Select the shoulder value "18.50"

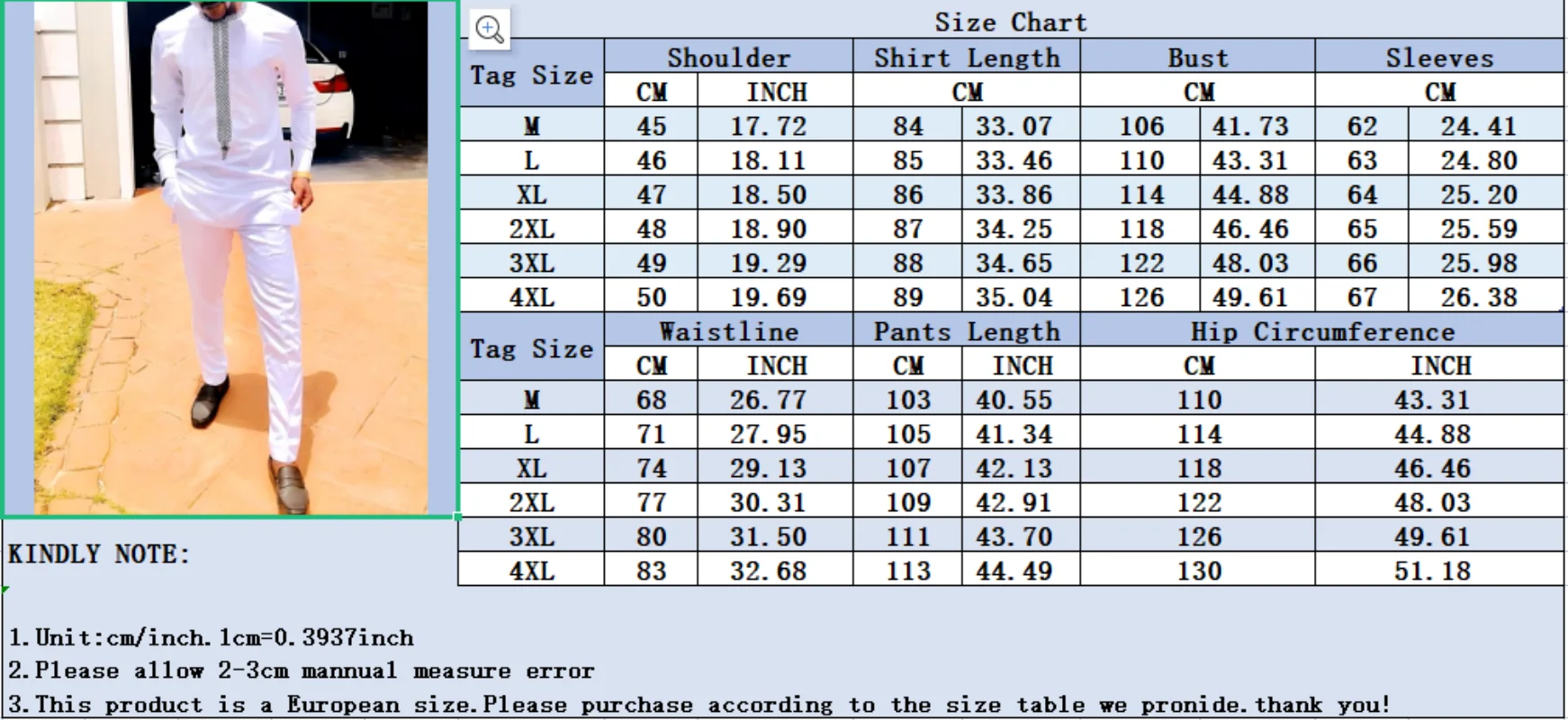[768, 194]
